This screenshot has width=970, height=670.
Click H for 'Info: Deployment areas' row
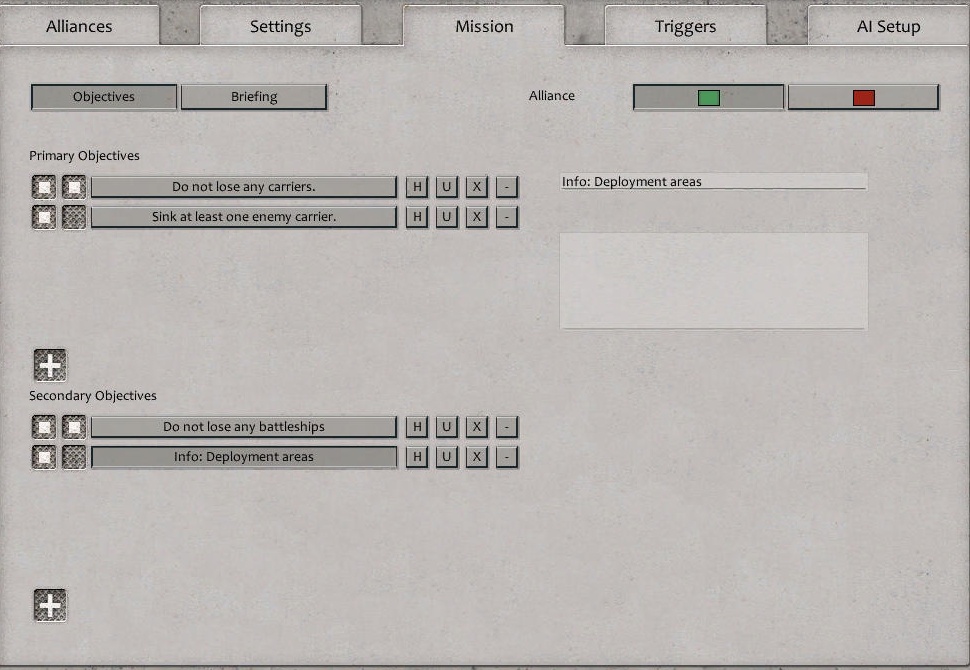pos(417,457)
